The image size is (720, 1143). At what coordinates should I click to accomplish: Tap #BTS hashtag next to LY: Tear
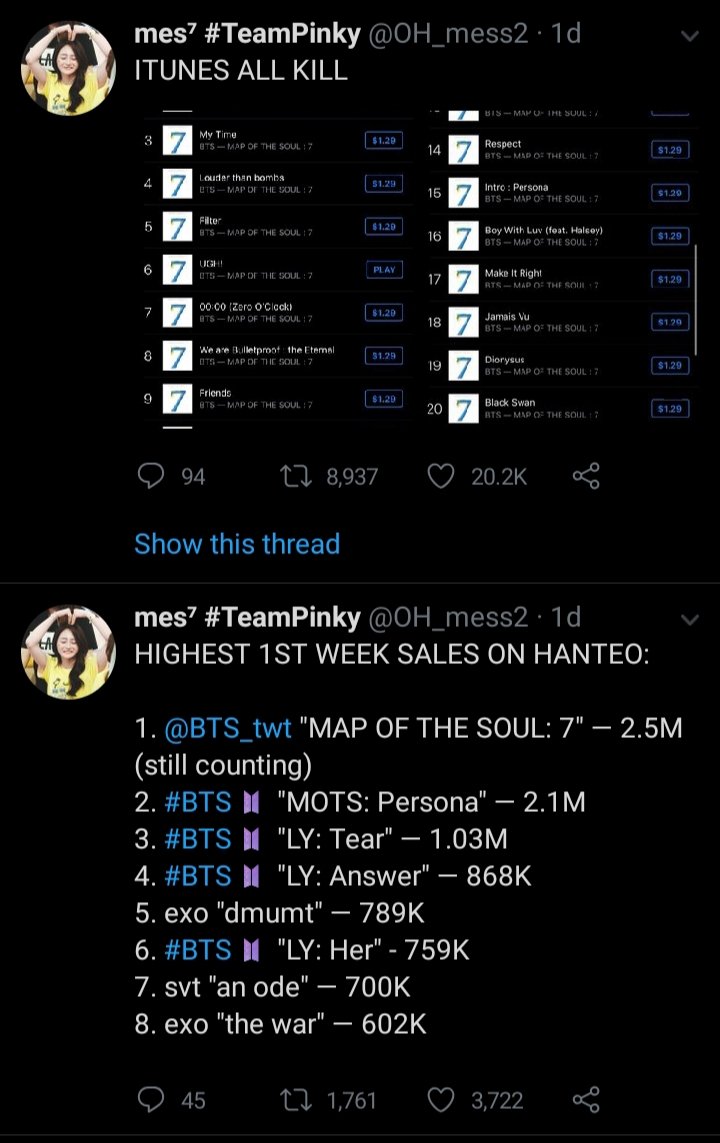(198, 839)
